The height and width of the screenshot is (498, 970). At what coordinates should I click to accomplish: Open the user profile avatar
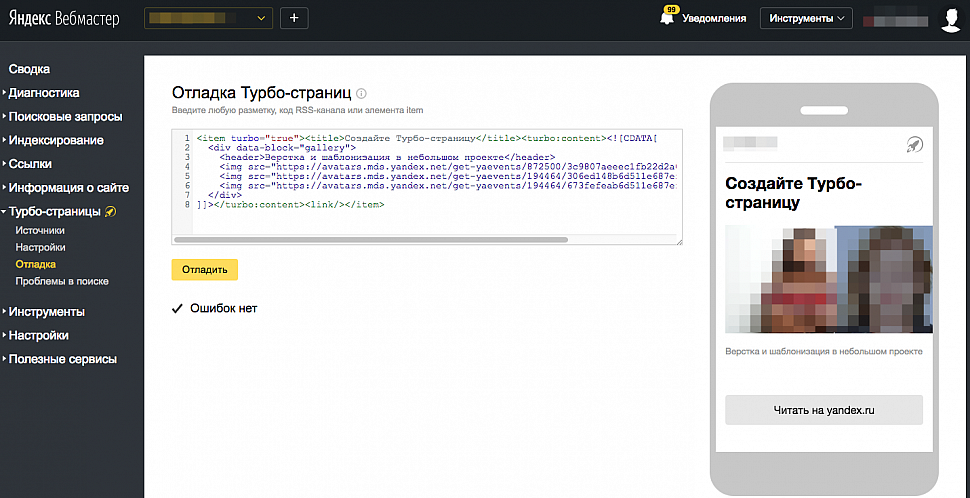[x=950, y=19]
